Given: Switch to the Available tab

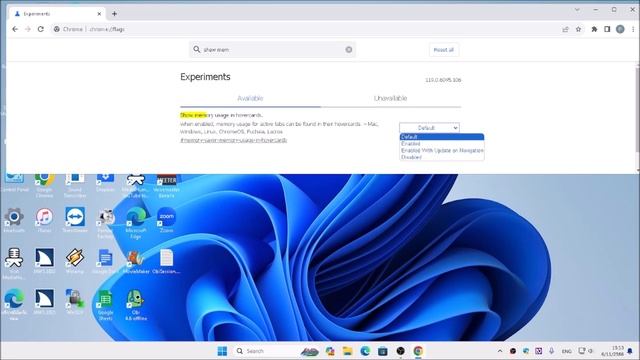Looking at the screenshot, I should coord(250,98).
